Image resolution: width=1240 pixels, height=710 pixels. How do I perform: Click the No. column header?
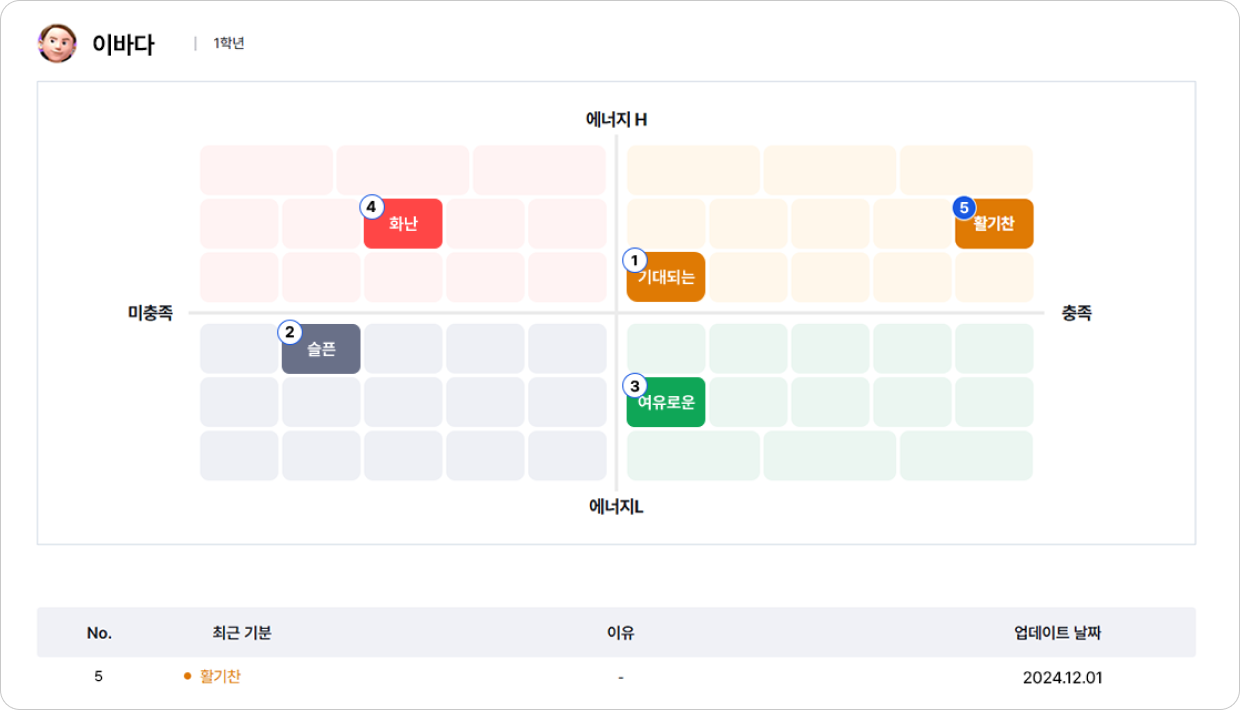(x=99, y=633)
